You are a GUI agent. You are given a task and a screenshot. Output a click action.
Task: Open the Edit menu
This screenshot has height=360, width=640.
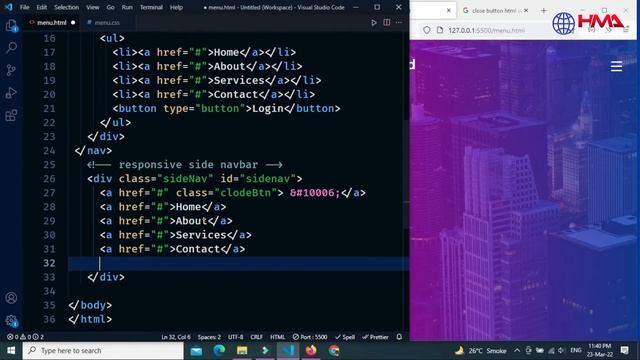(42, 7)
